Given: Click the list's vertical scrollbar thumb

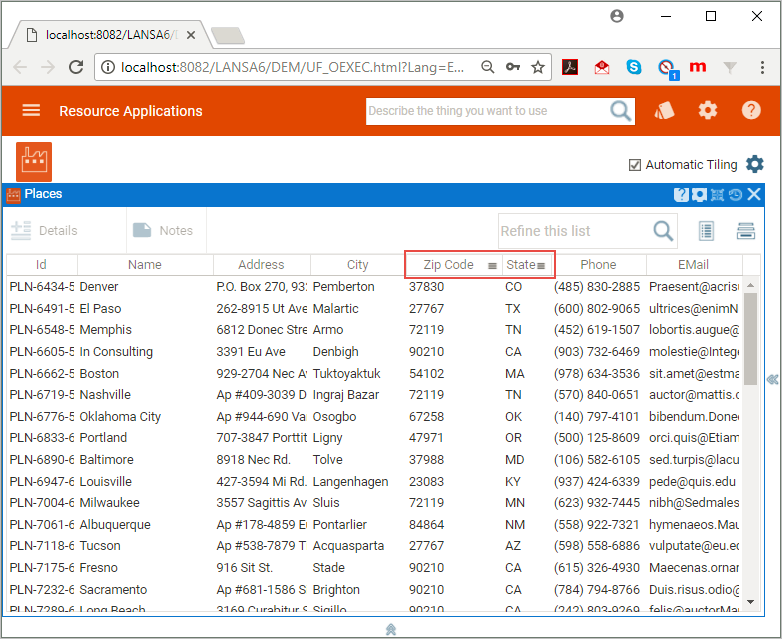Looking at the screenshot, I should coord(750,339).
